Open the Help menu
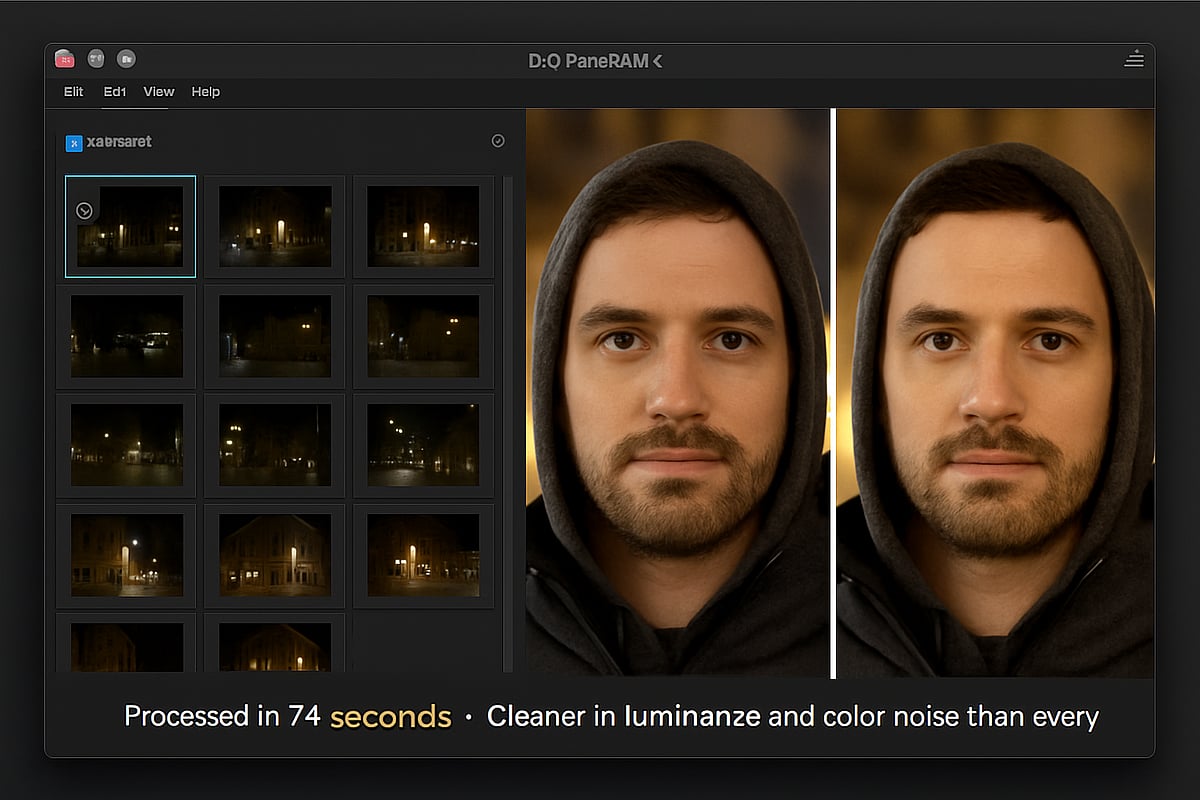This screenshot has width=1200, height=800. point(206,92)
